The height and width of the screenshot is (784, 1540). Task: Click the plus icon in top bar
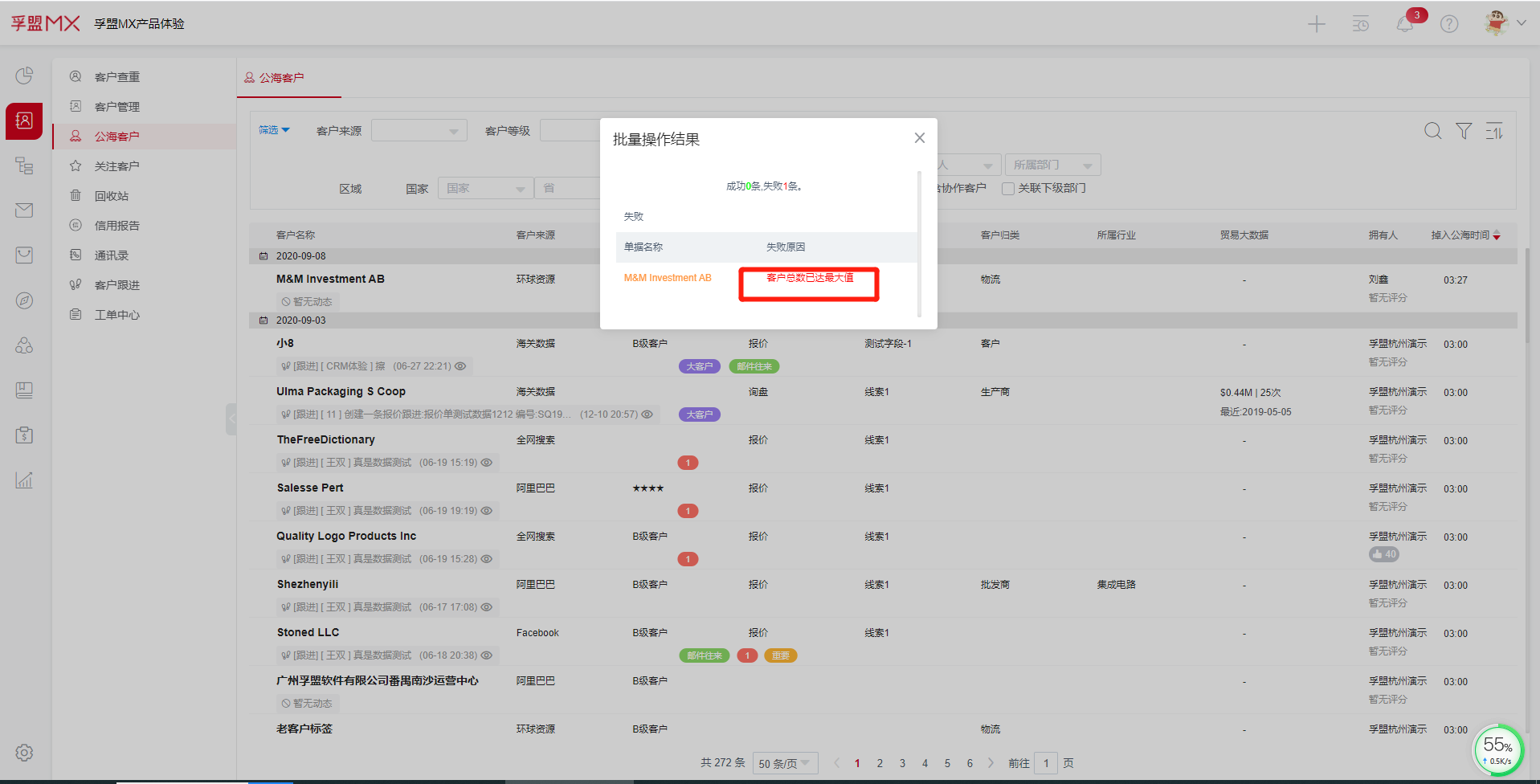(x=1317, y=24)
